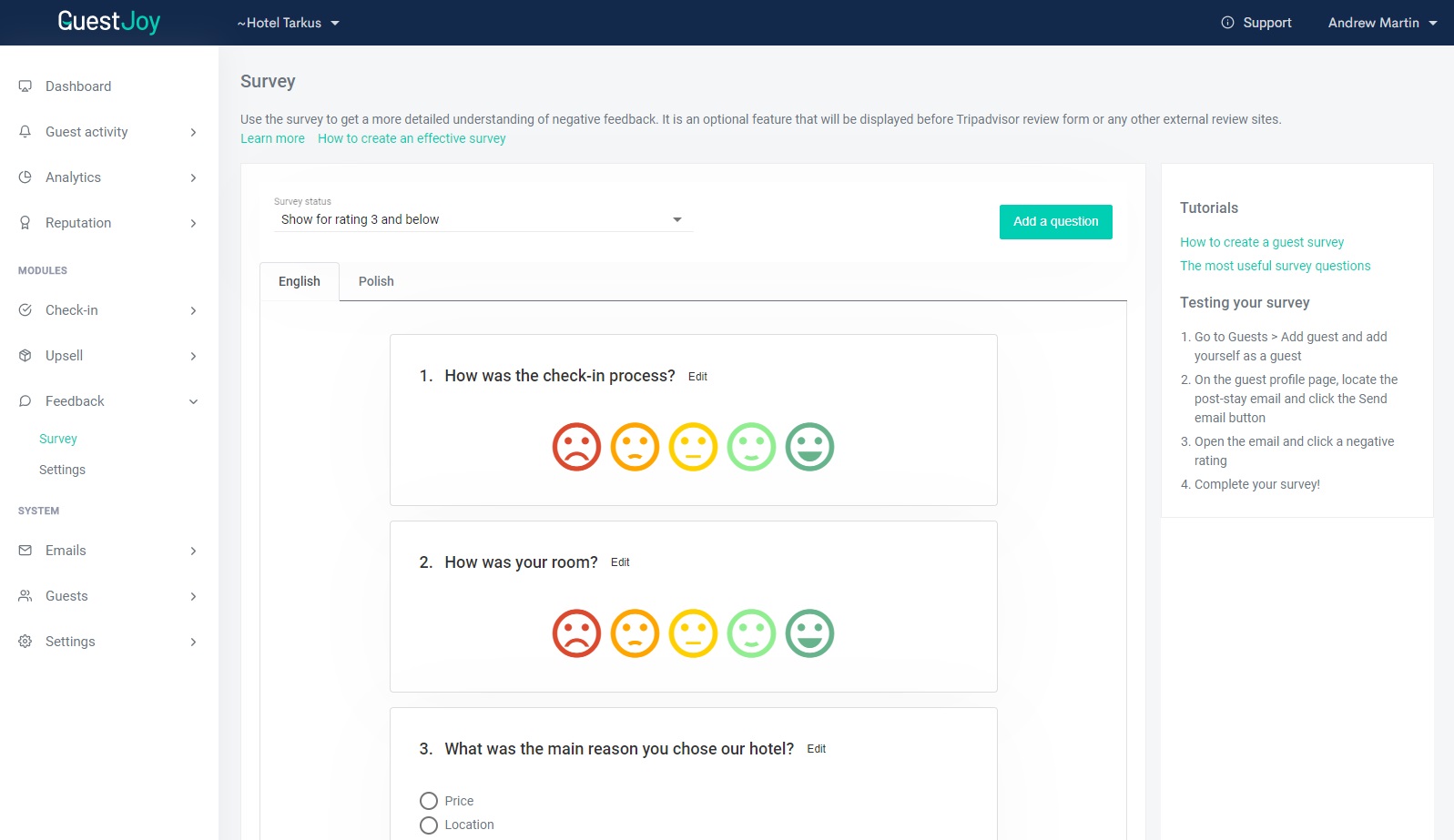Click Edit beside How was your room
The image size is (1454, 840).
pos(620,562)
